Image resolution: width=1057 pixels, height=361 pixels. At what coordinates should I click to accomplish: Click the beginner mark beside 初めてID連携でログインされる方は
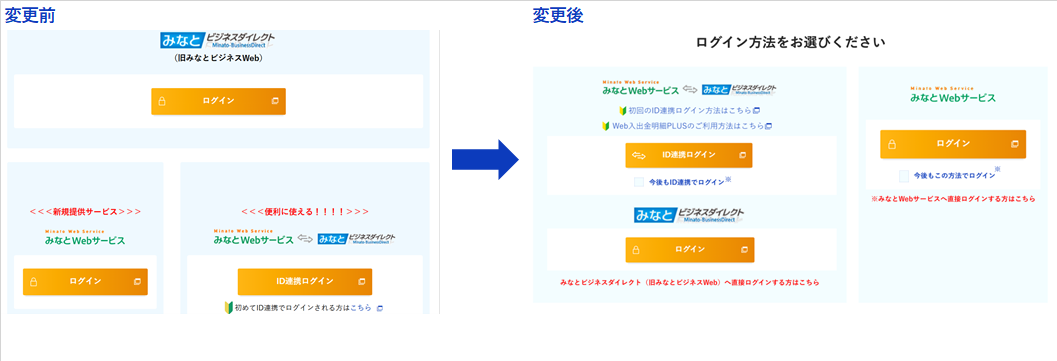[x=228, y=308]
